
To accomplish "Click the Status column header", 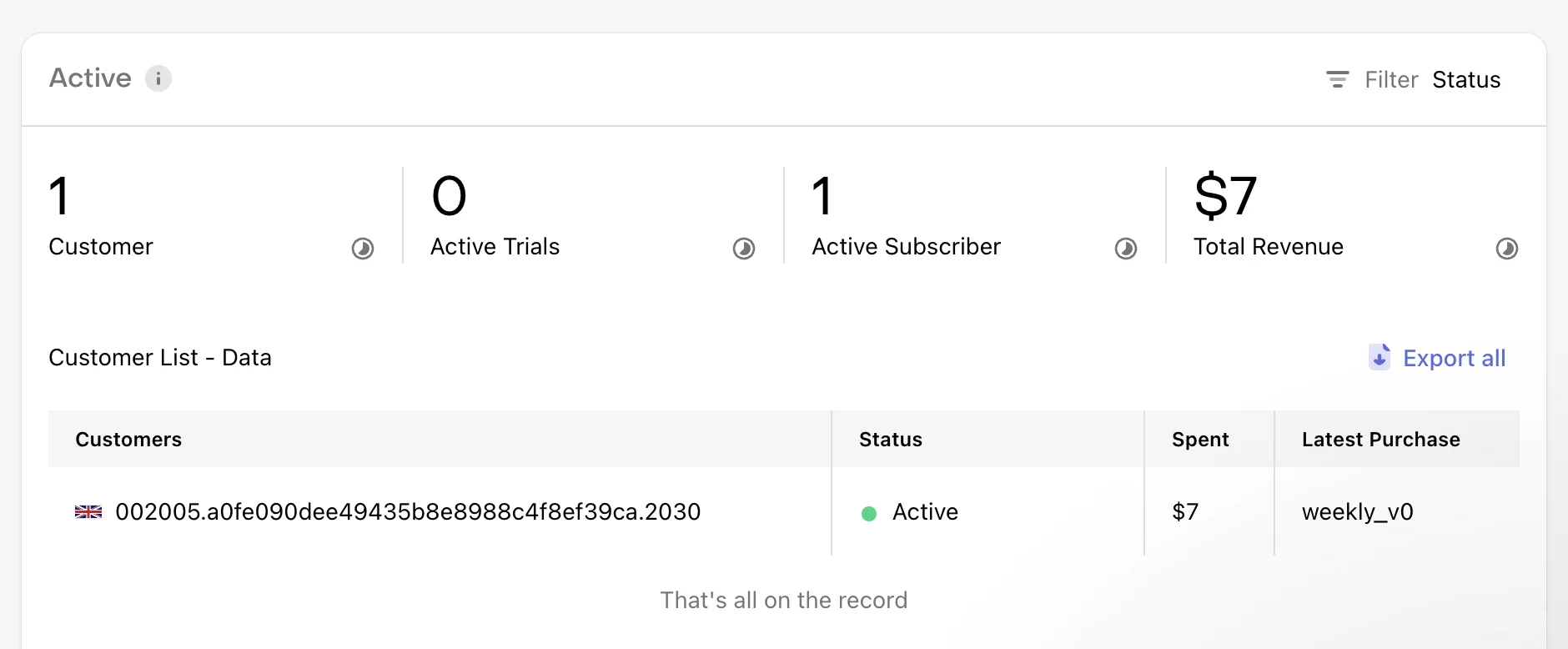I will pos(891,440).
